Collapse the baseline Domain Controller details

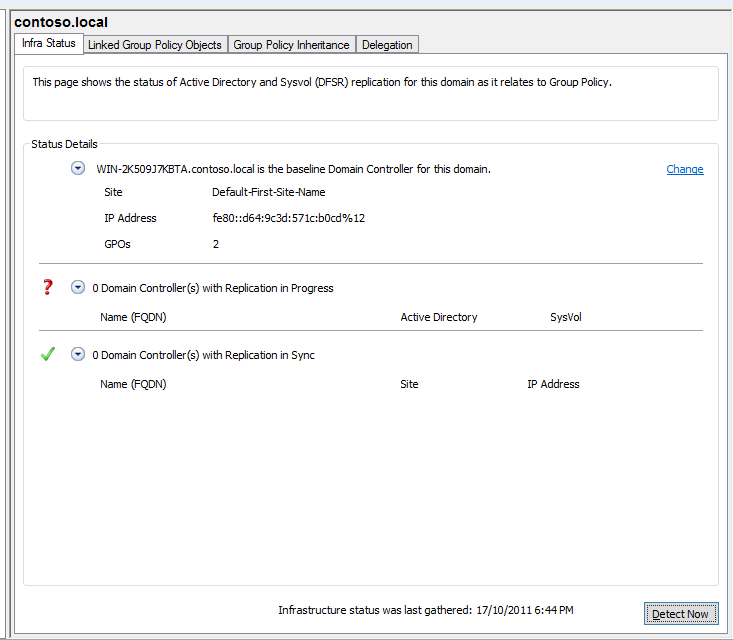pos(78,169)
